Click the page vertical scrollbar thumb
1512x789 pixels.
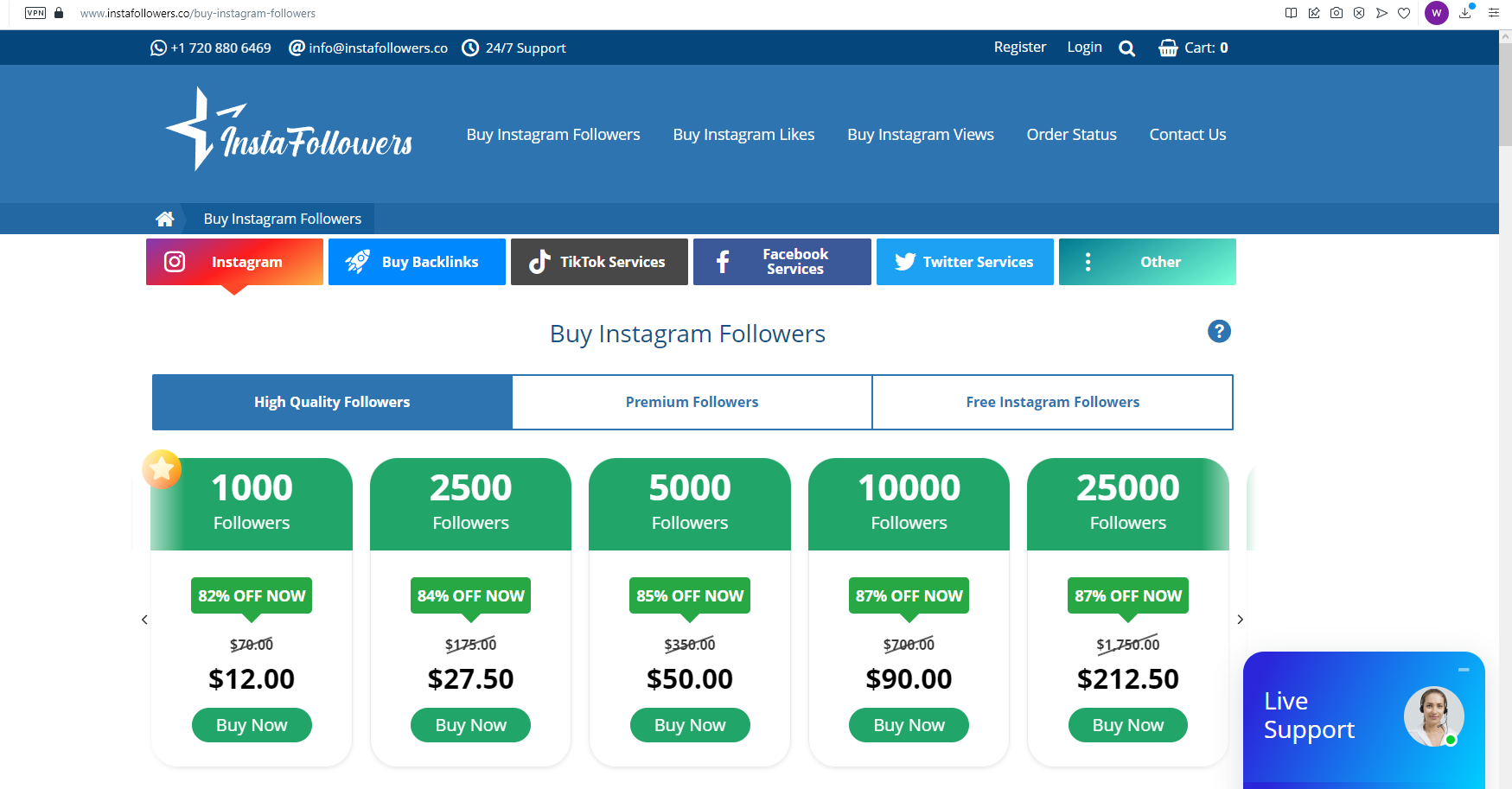(x=1505, y=95)
